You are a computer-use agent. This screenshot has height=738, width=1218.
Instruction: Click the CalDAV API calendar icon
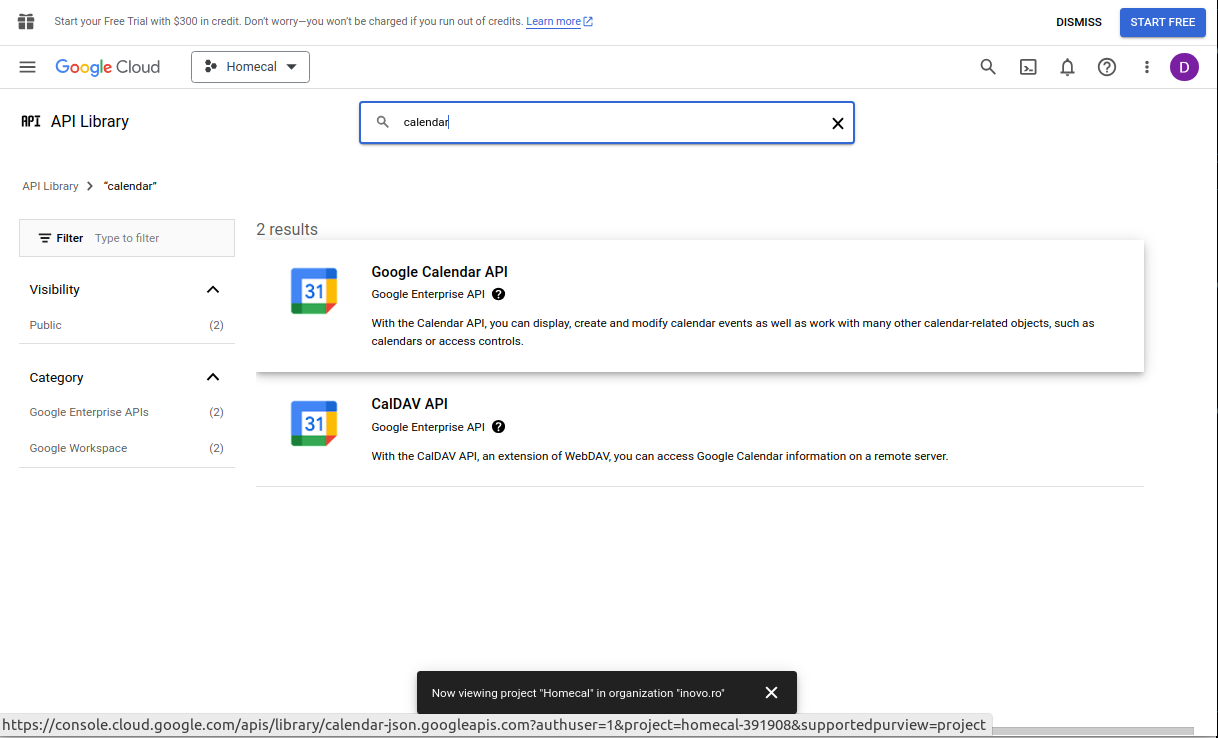coord(313,423)
